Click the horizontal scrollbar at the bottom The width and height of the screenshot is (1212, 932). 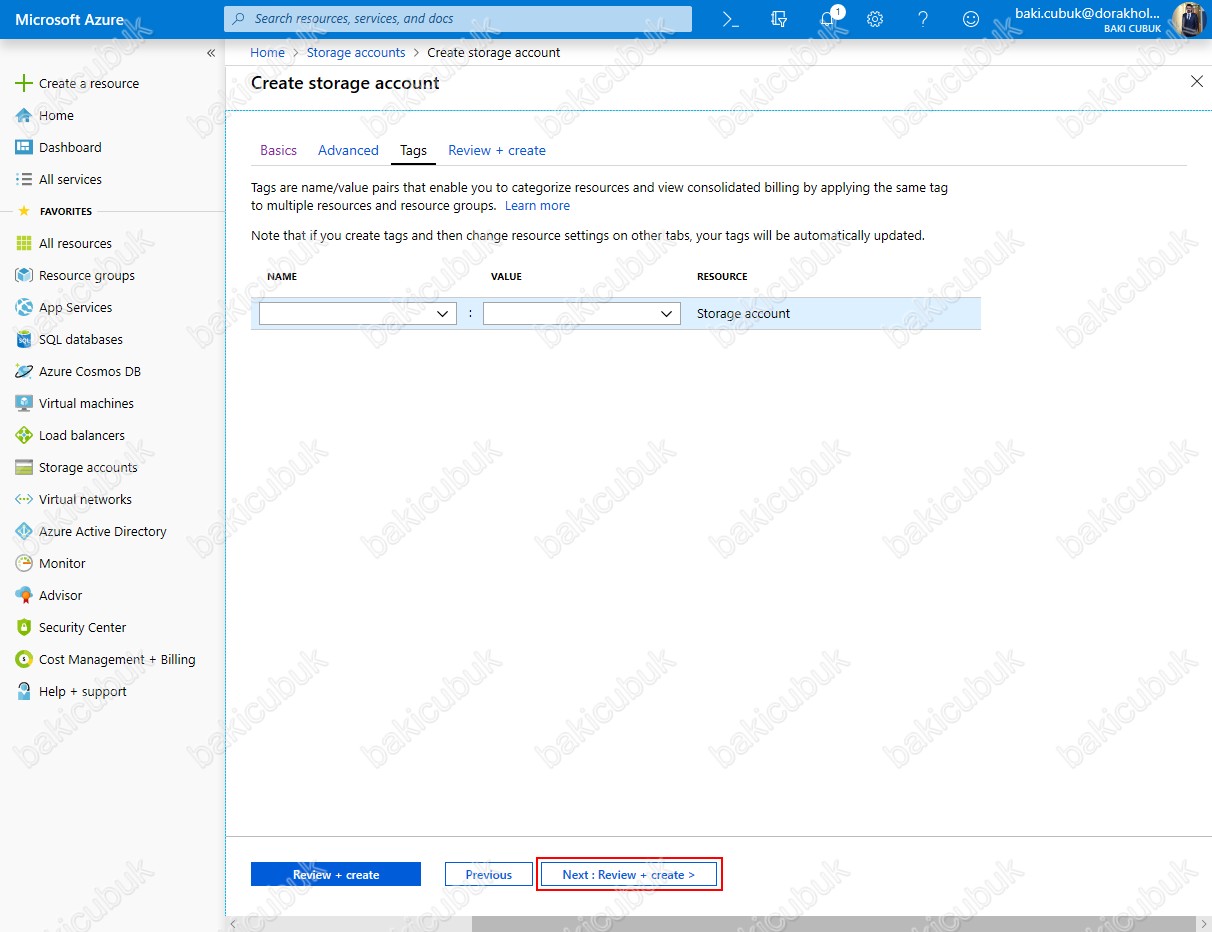point(833,925)
